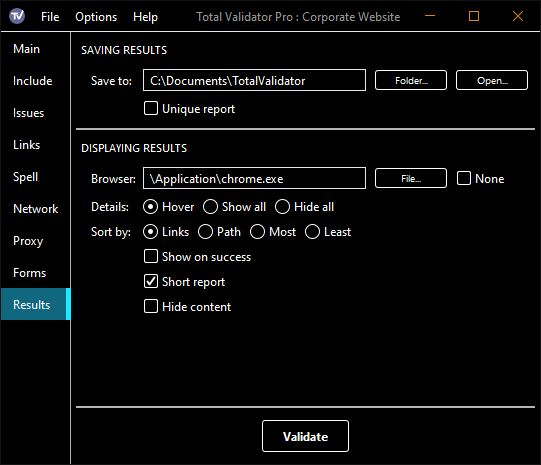
Task: Open the Help menu
Action: pos(145,17)
